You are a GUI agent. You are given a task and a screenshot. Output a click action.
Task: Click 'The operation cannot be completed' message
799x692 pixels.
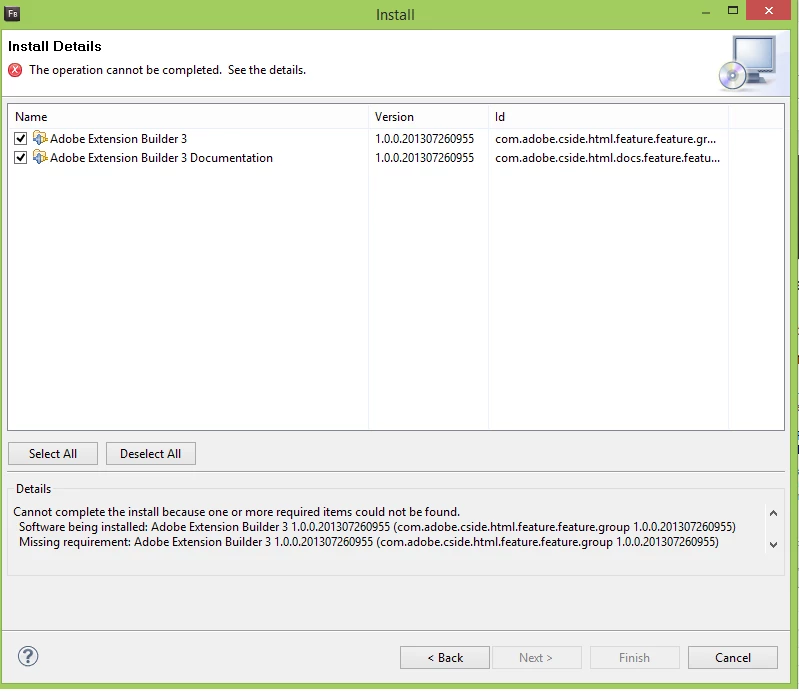[x=167, y=70]
